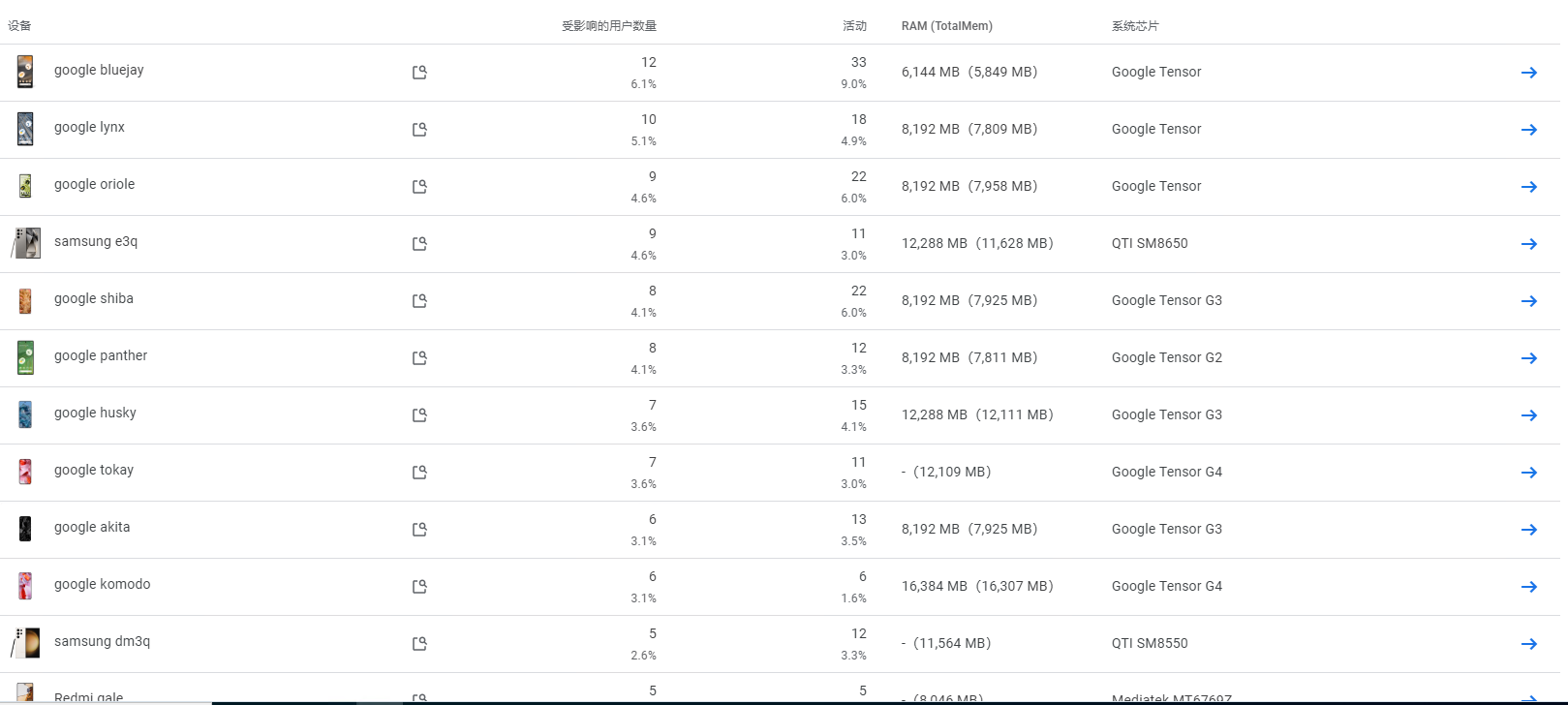The image size is (1568, 705).
Task: Select the google bluejay device name
Action: pyautogui.click(x=99, y=70)
